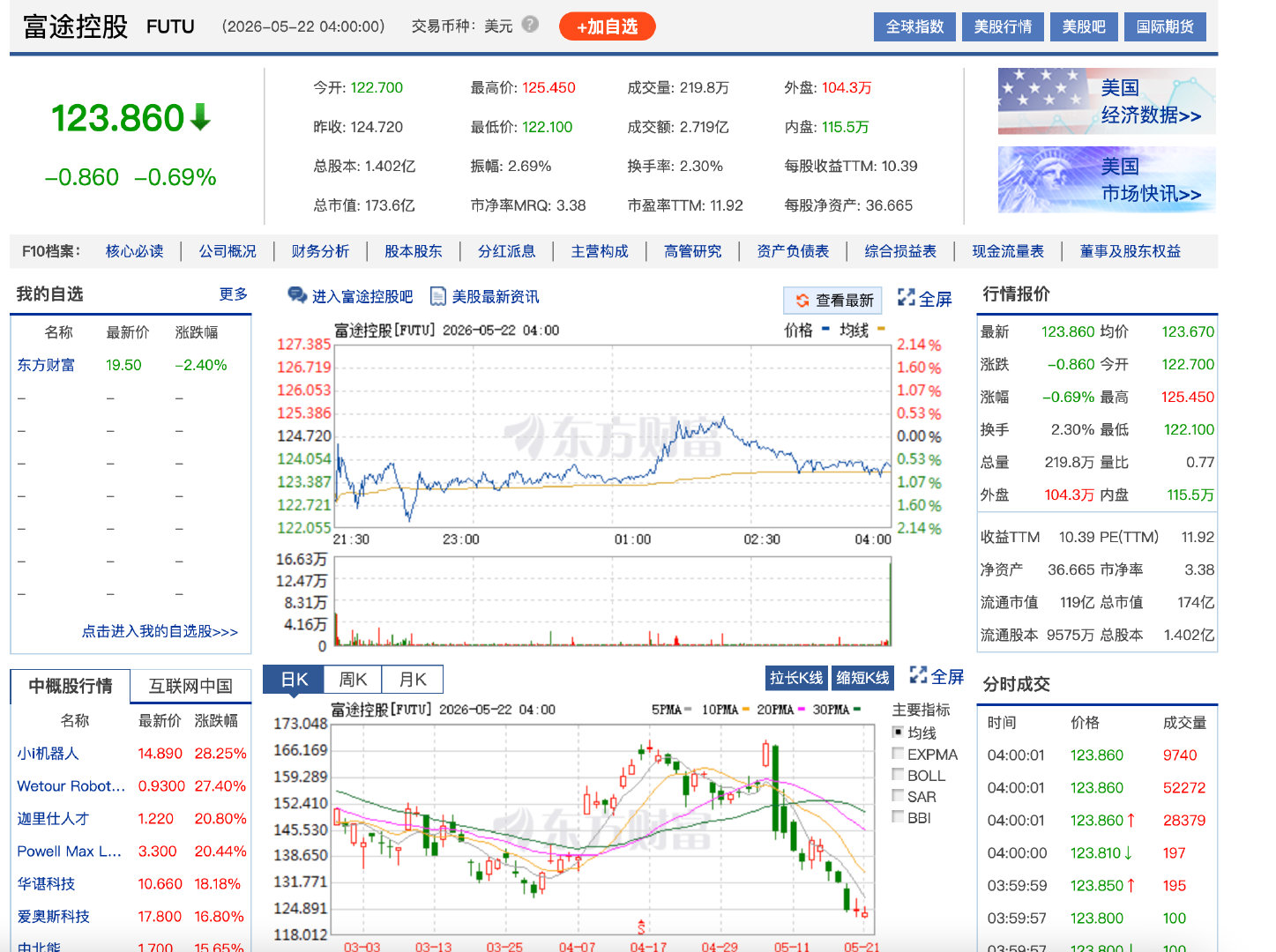Viewport: 1276px width, 952px height.
Task: Open 美股行情 page
Action: click(1003, 26)
